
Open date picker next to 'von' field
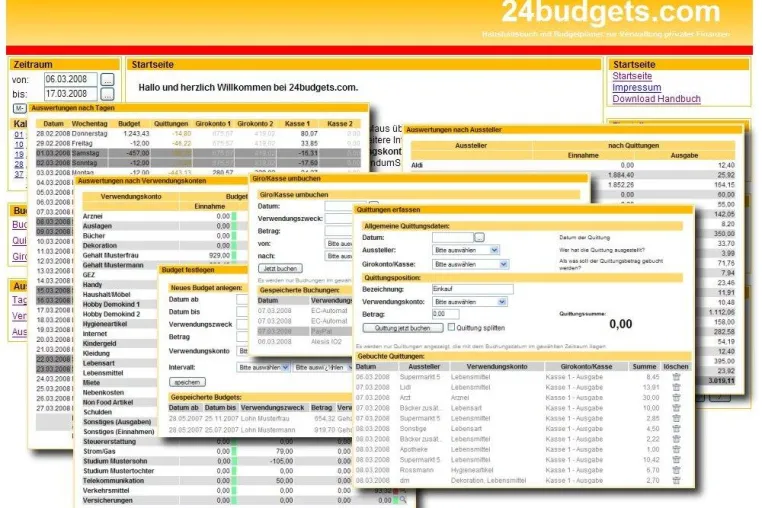tap(107, 80)
